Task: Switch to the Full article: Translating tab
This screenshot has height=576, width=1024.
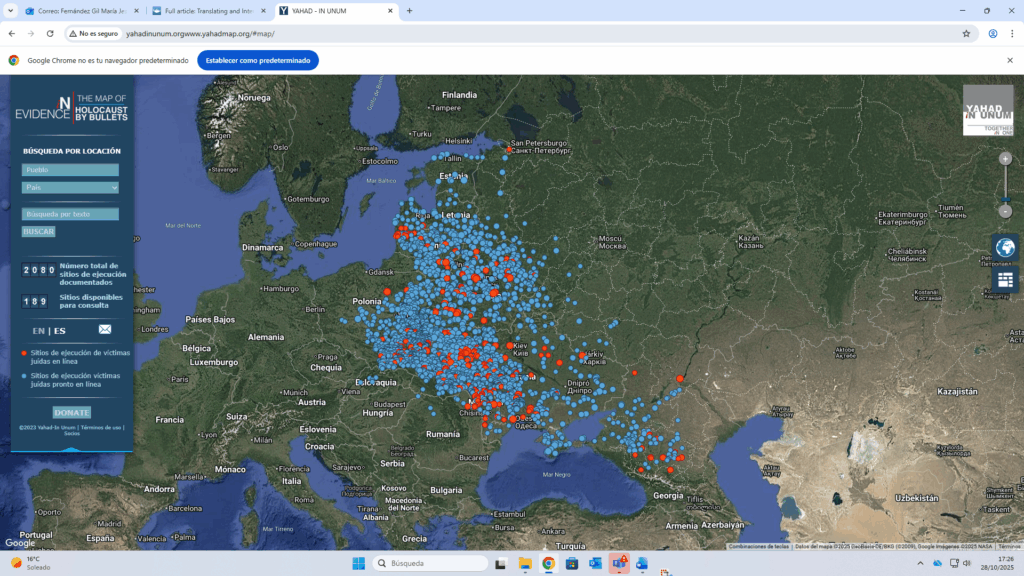Action: point(208,10)
